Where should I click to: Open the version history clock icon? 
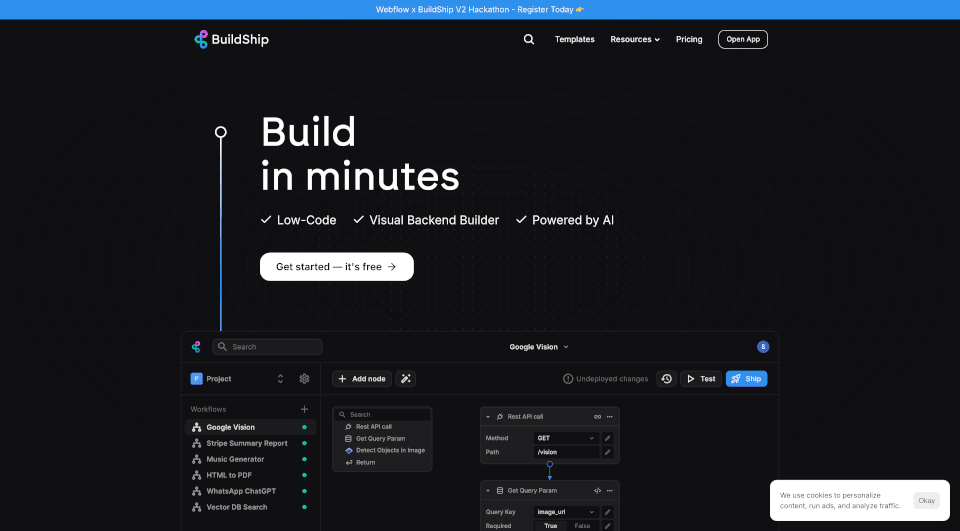pyautogui.click(x=667, y=379)
